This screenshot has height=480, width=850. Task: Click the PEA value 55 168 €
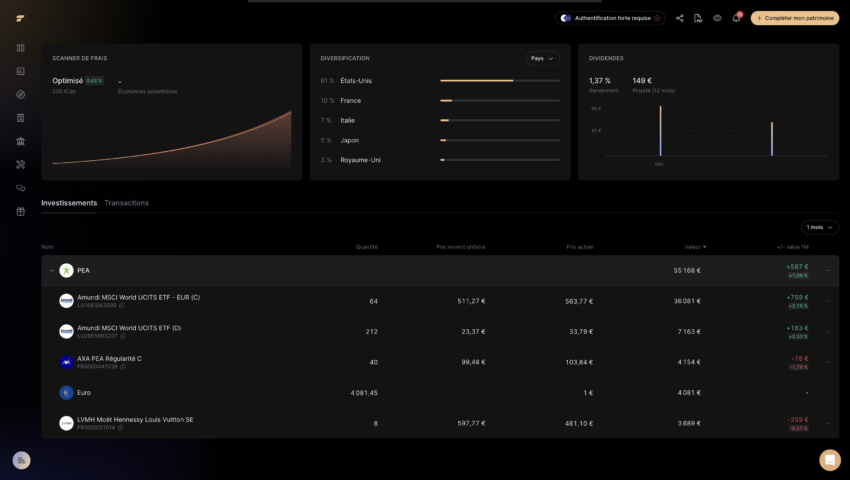click(687, 270)
